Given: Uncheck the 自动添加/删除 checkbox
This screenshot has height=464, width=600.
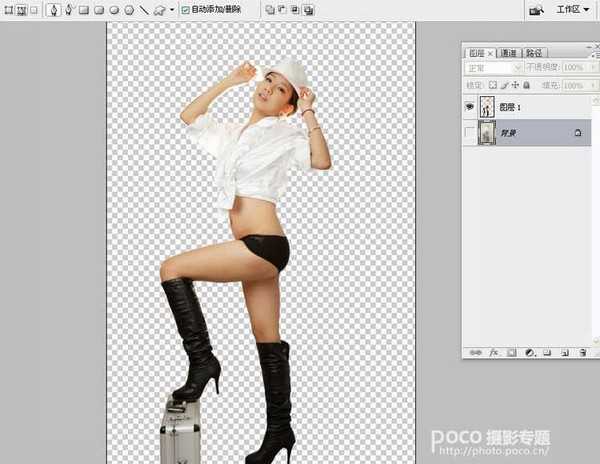Looking at the screenshot, I should [184, 9].
